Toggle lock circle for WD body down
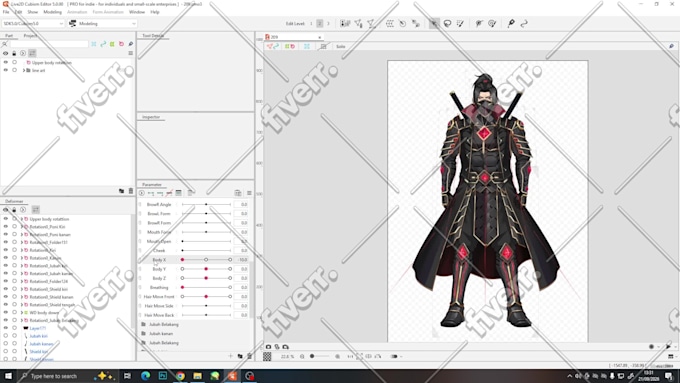 [14, 312]
